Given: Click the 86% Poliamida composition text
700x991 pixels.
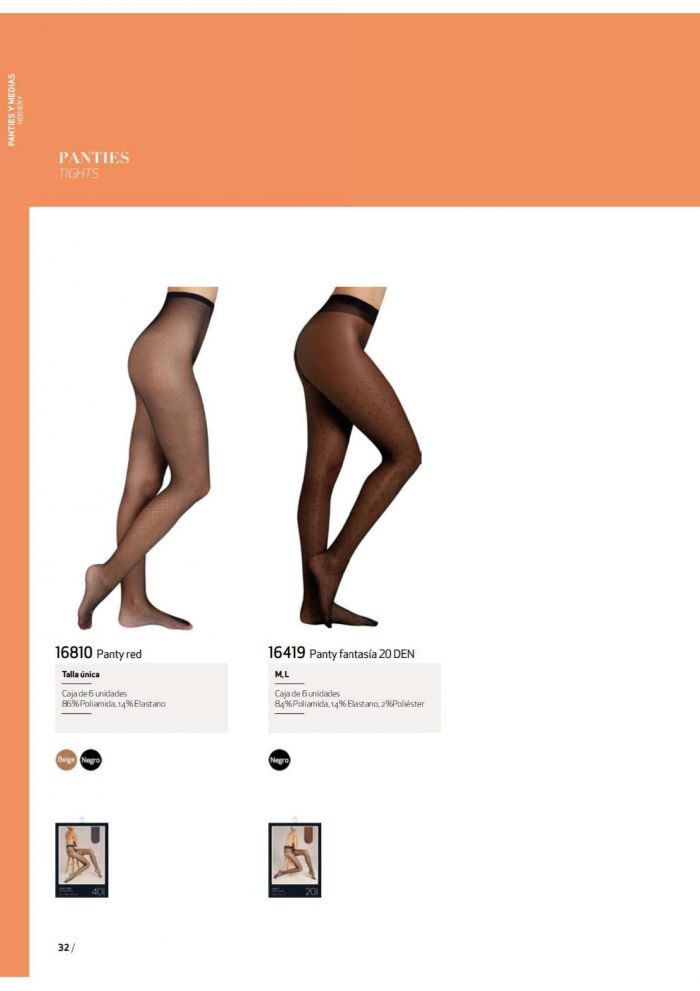Looking at the screenshot, I should [114, 703].
